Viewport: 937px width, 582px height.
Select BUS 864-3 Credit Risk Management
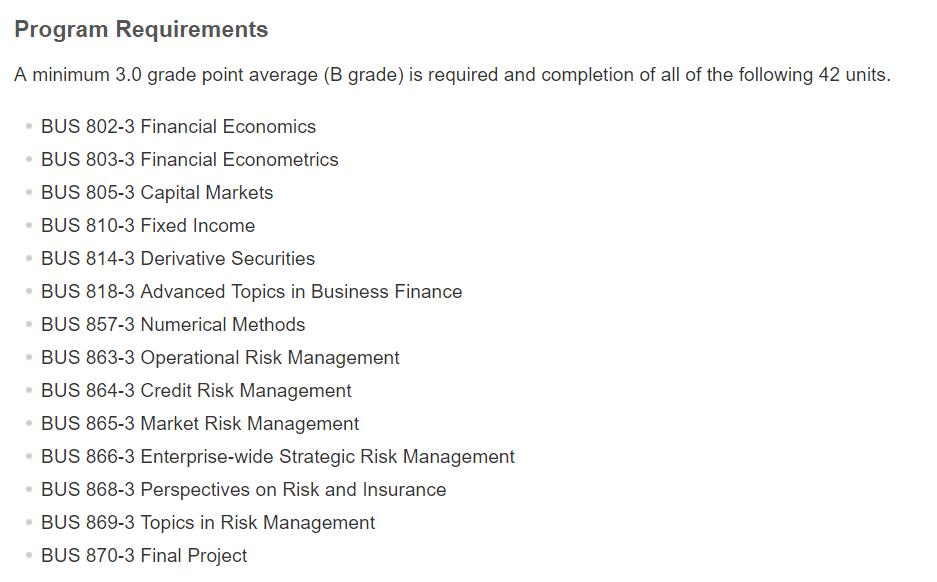pos(196,391)
